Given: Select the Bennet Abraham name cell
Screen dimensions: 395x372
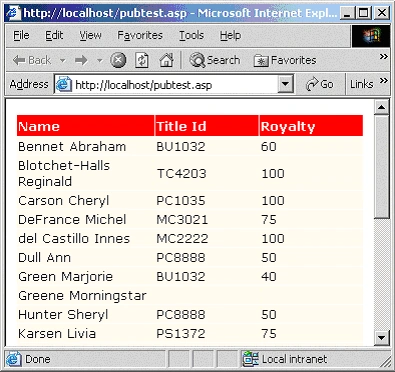Looking at the screenshot, I should point(86,146).
